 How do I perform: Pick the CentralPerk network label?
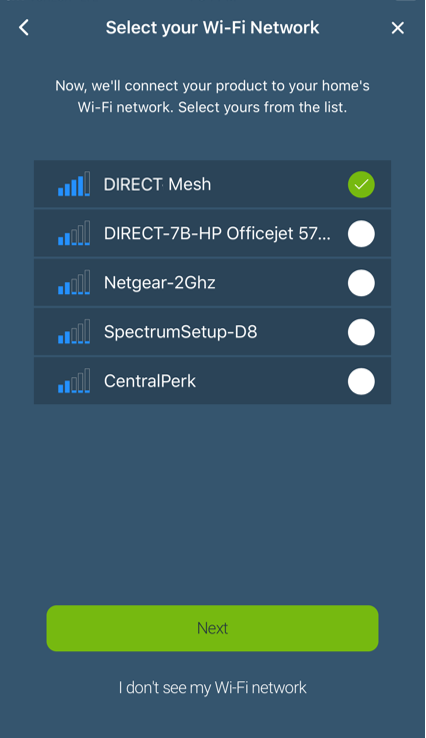pyautogui.click(x=150, y=381)
